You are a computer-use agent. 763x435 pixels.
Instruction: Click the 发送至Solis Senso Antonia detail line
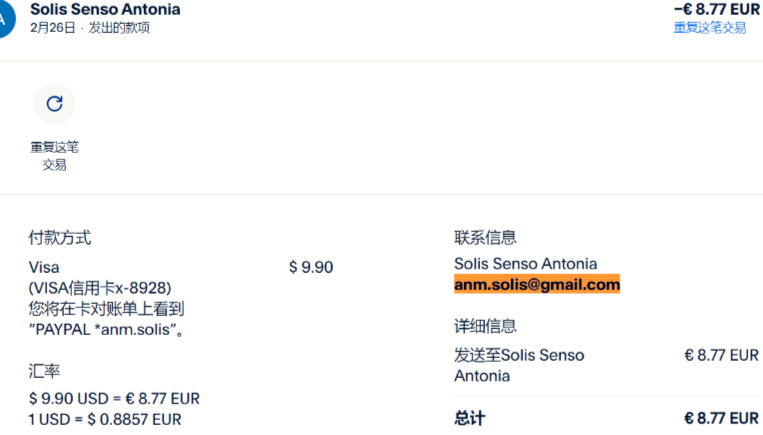[519, 365]
